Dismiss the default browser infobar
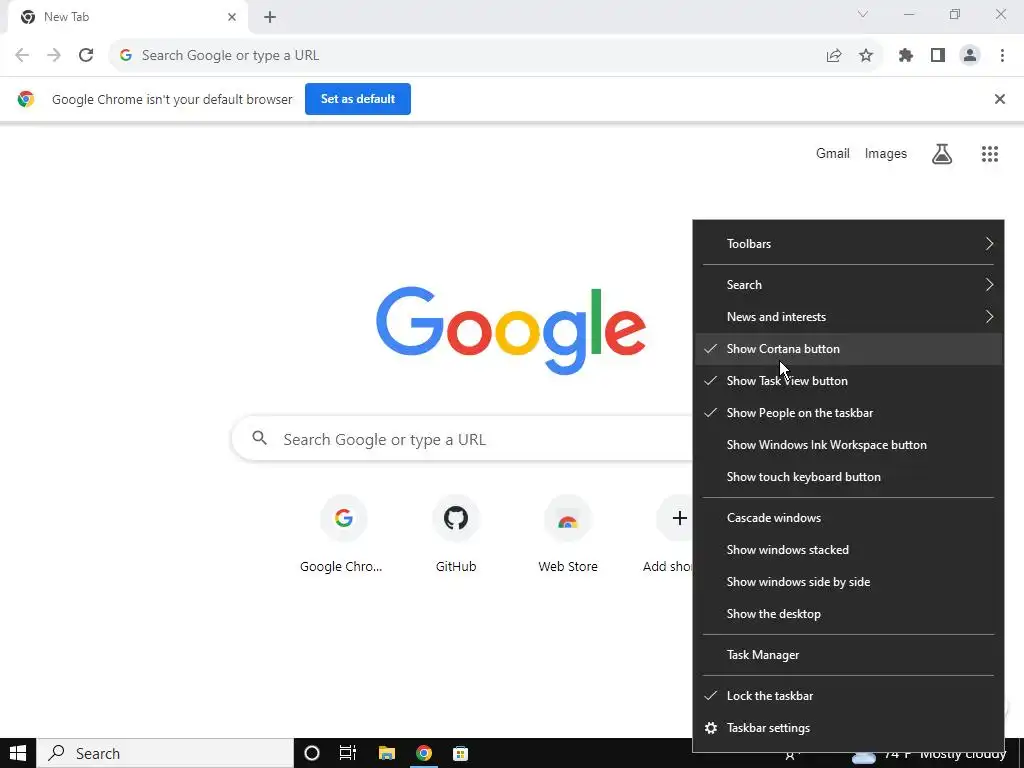This screenshot has width=1024, height=768. click(x=1000, y=99)
